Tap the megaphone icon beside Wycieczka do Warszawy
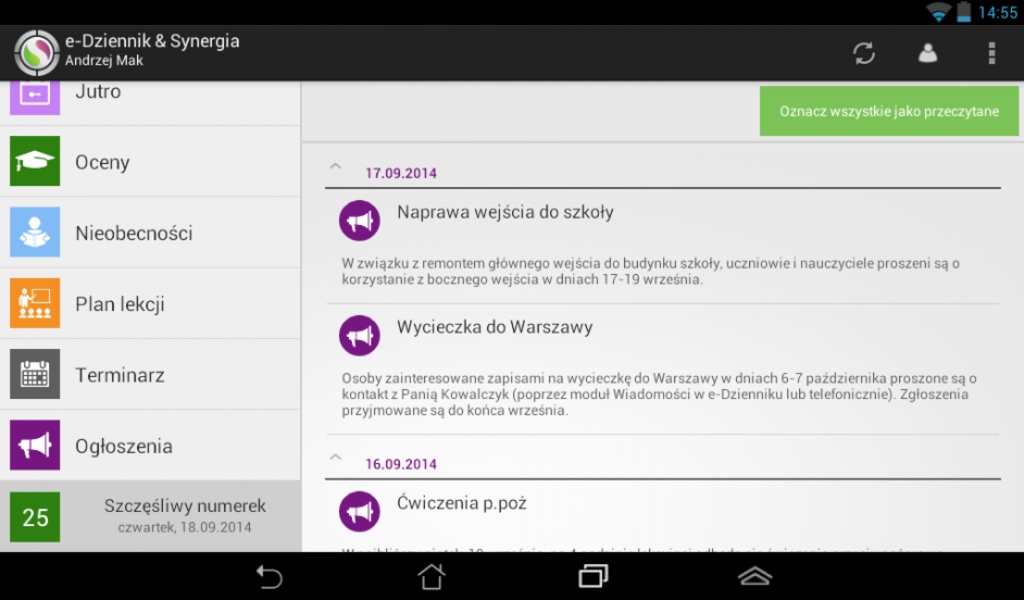 point(359,336)
